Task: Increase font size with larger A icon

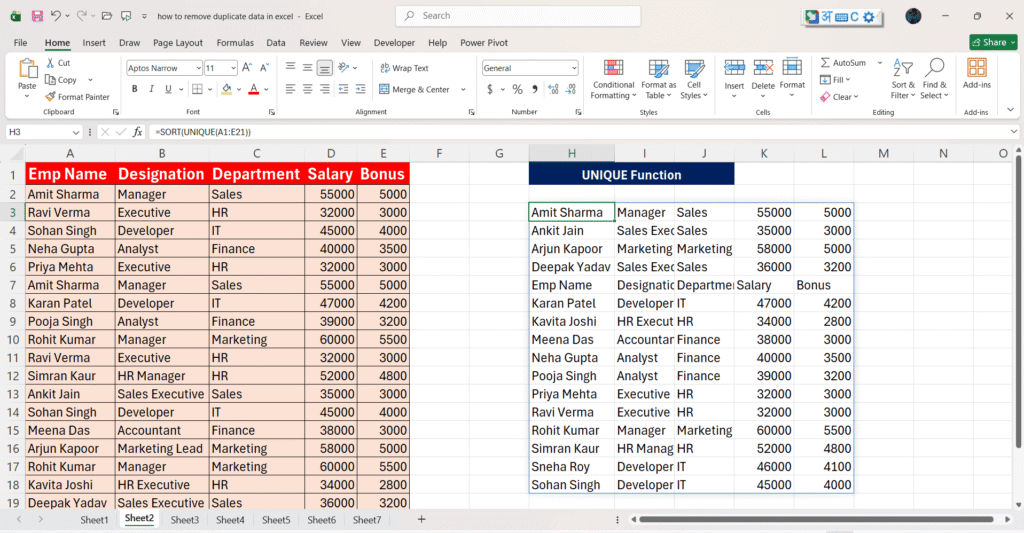Action: coord(247,67)
